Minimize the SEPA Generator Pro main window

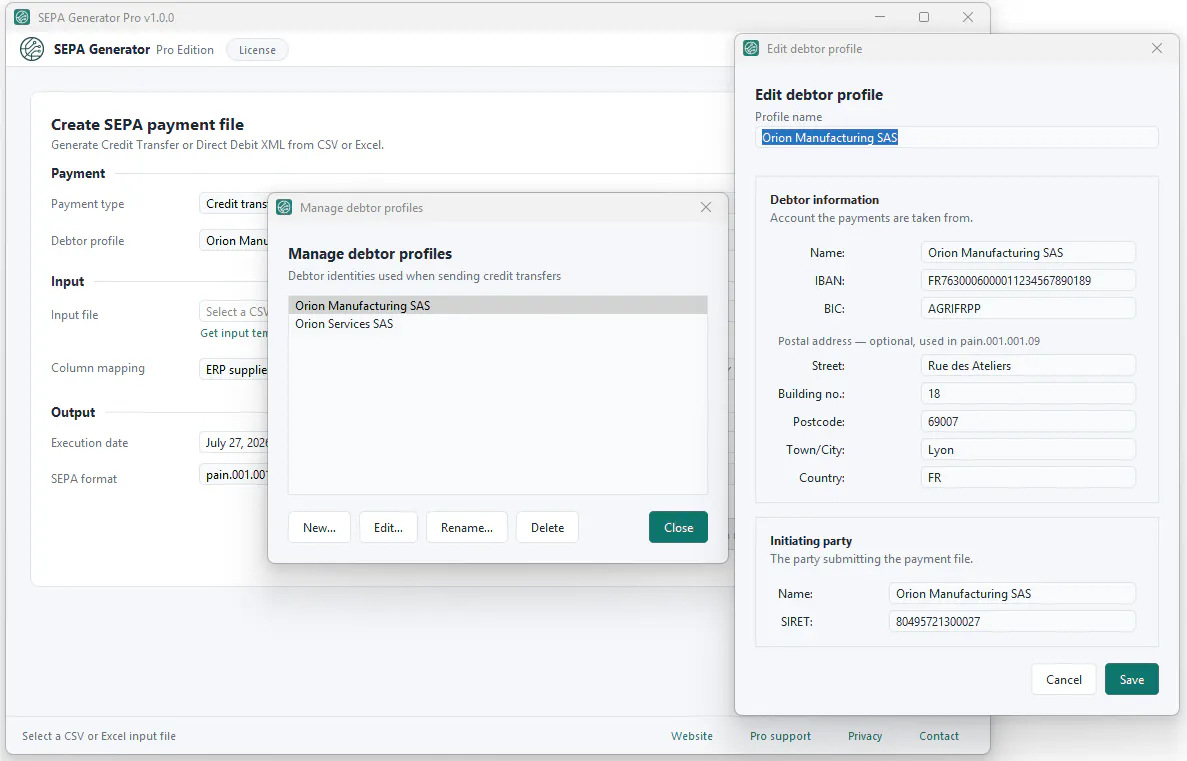click(880, 17)
